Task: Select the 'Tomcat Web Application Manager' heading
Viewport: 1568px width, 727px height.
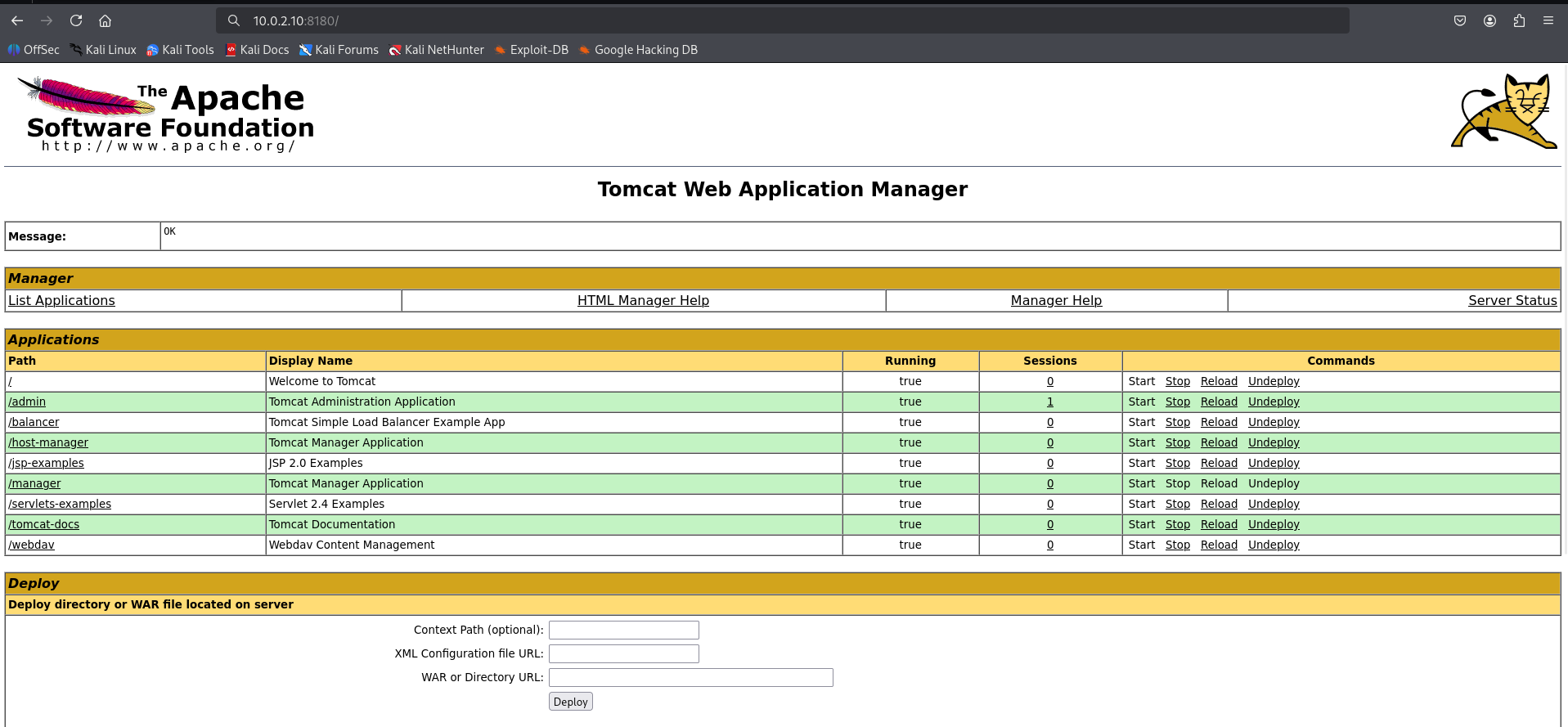Action: click(783, 189)
